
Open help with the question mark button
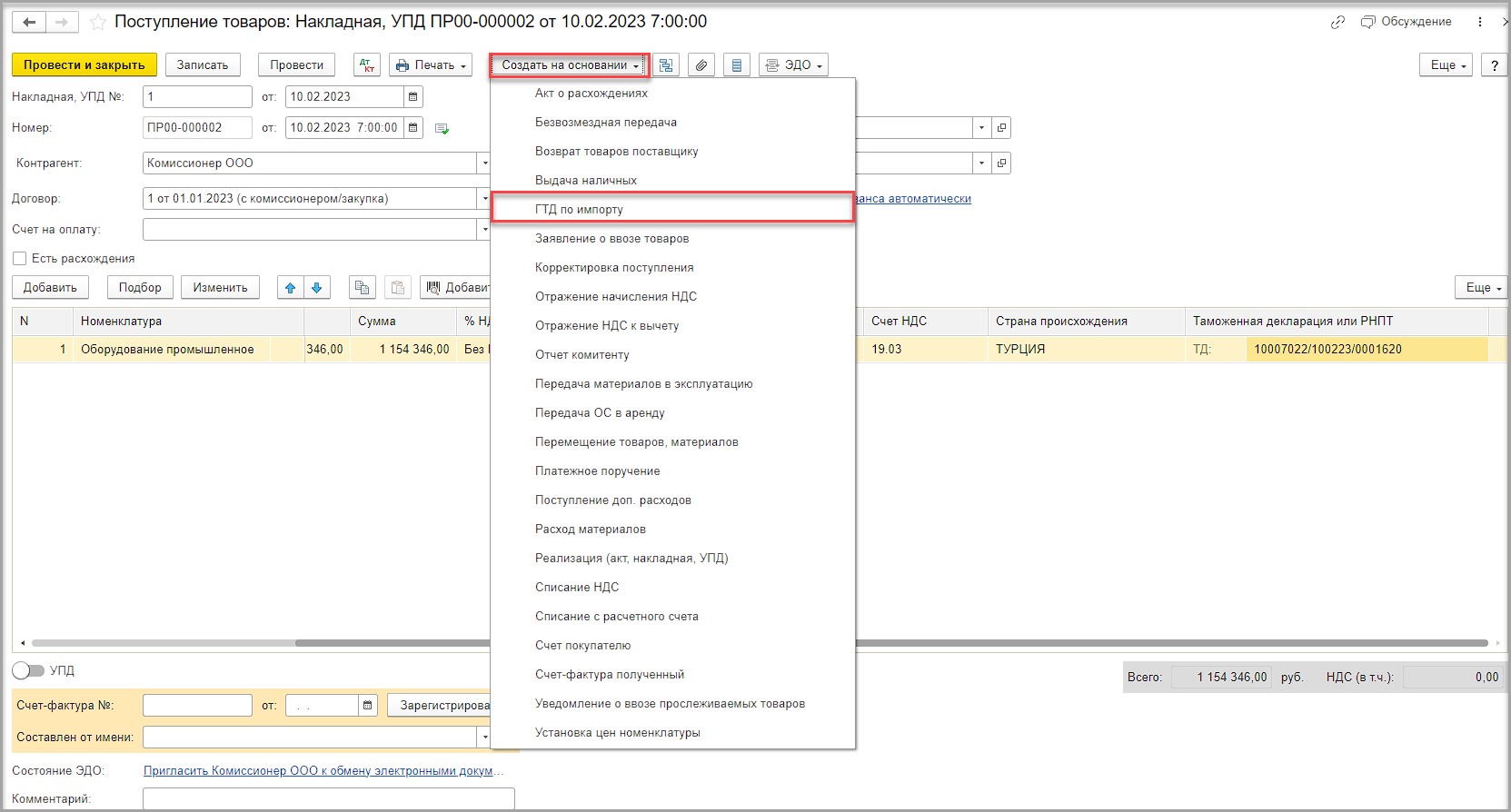(x=1494, y=65)
